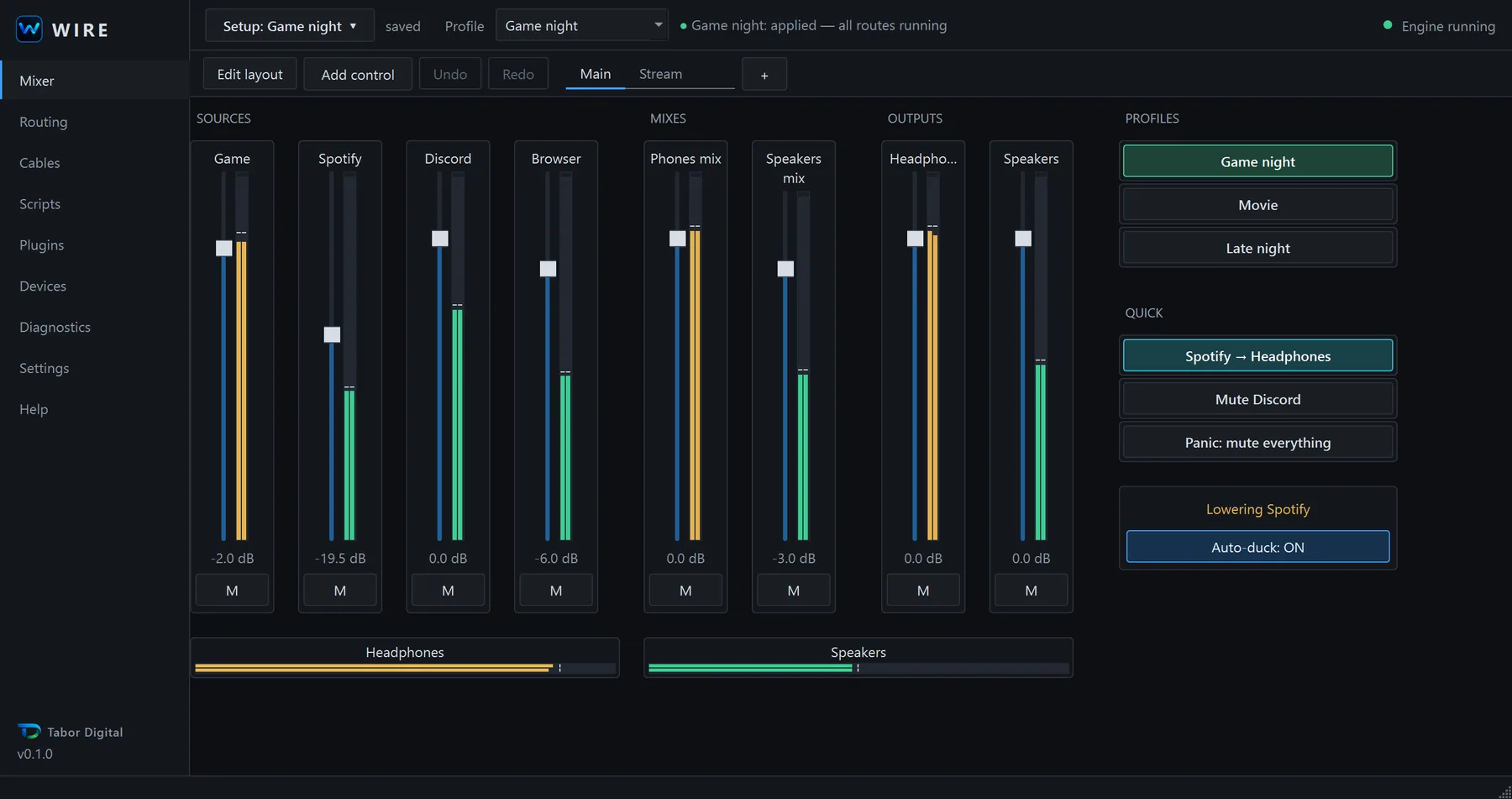Open the Setup: Game night dropdown
This screenshot has width=1512, height=799.
pos(290,26)
